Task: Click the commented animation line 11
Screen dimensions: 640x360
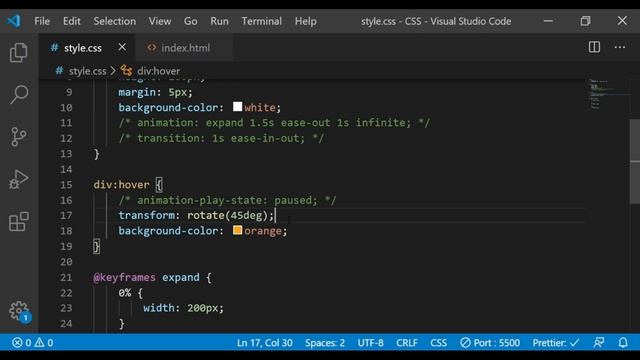Action: 274,123
